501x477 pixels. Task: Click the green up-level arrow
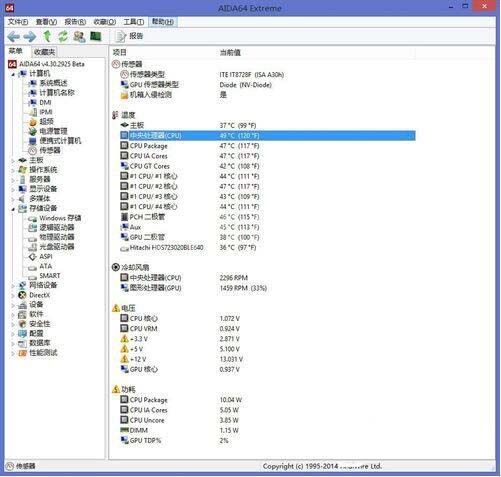pos(47,36)
